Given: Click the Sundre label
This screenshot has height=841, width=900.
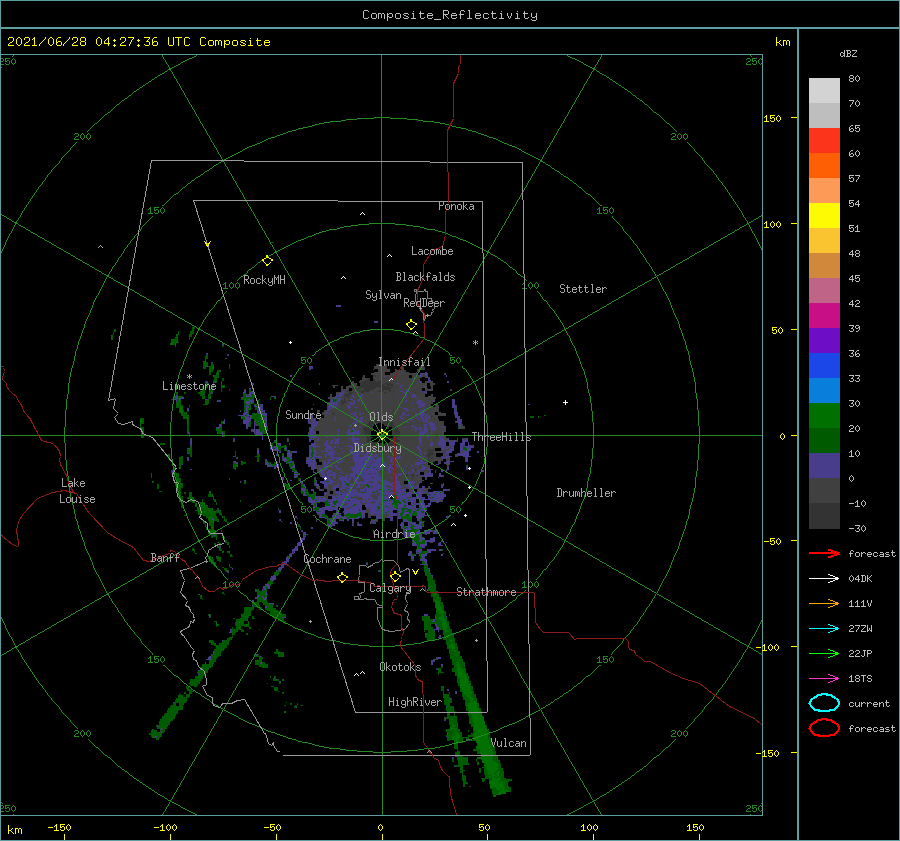Looking at the screenshot, I should coord(303,414).
